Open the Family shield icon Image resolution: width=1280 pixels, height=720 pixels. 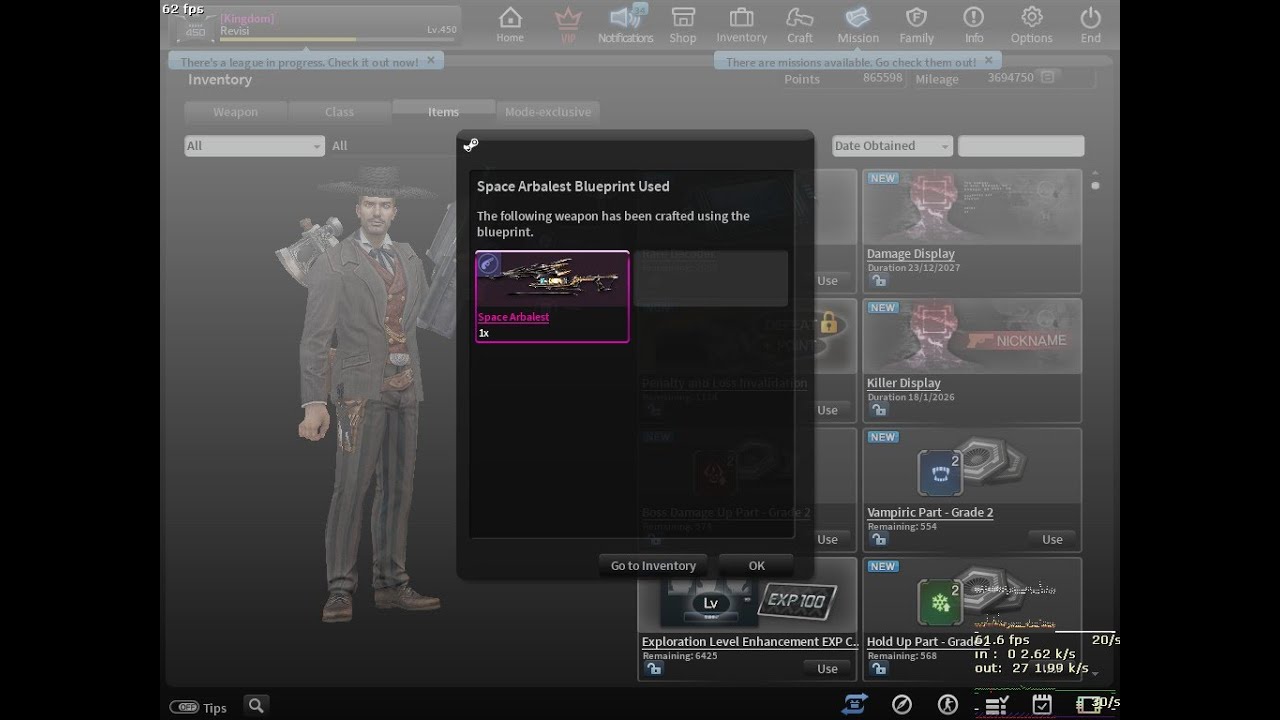916,18
